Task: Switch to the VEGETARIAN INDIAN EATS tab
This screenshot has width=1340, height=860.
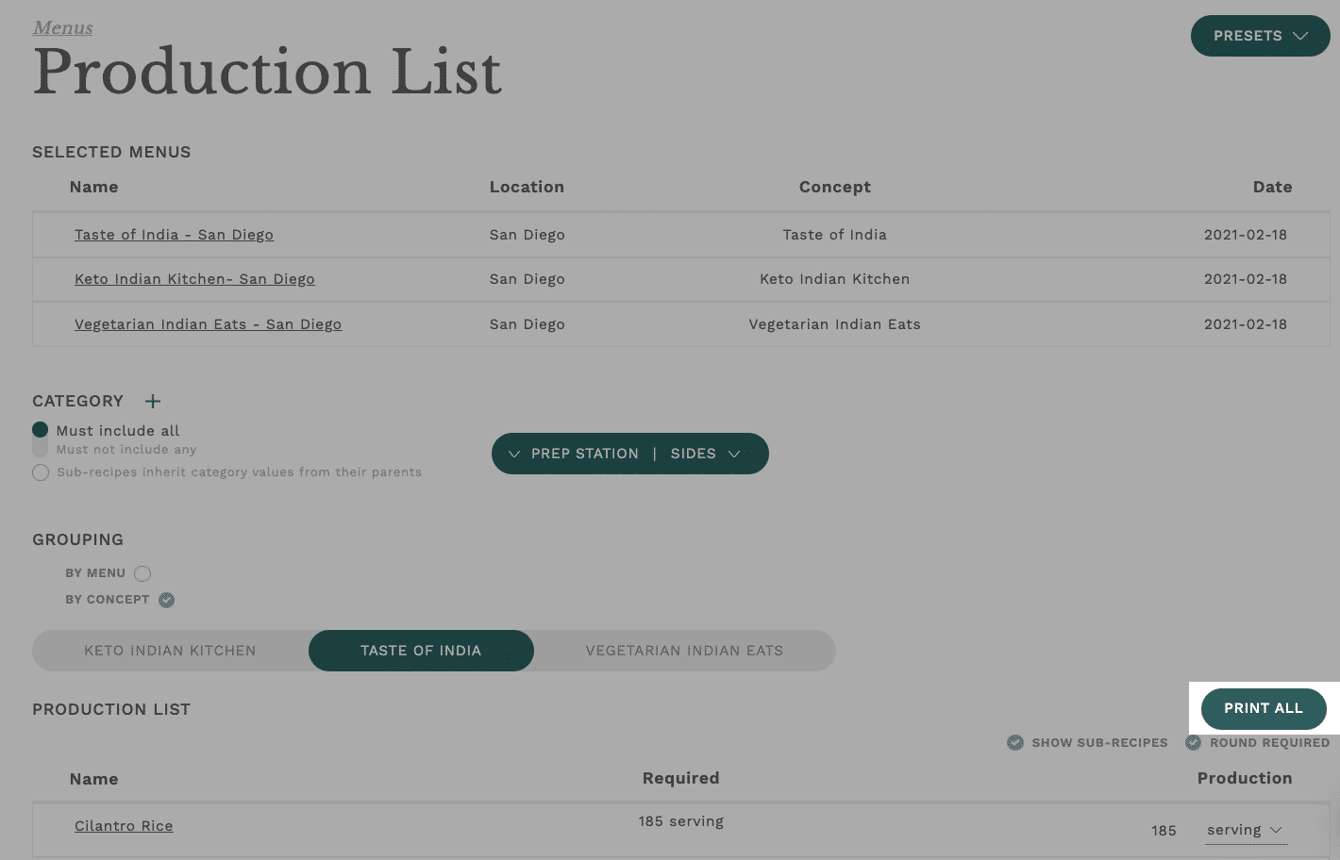Action: click(x=684, y=651)
